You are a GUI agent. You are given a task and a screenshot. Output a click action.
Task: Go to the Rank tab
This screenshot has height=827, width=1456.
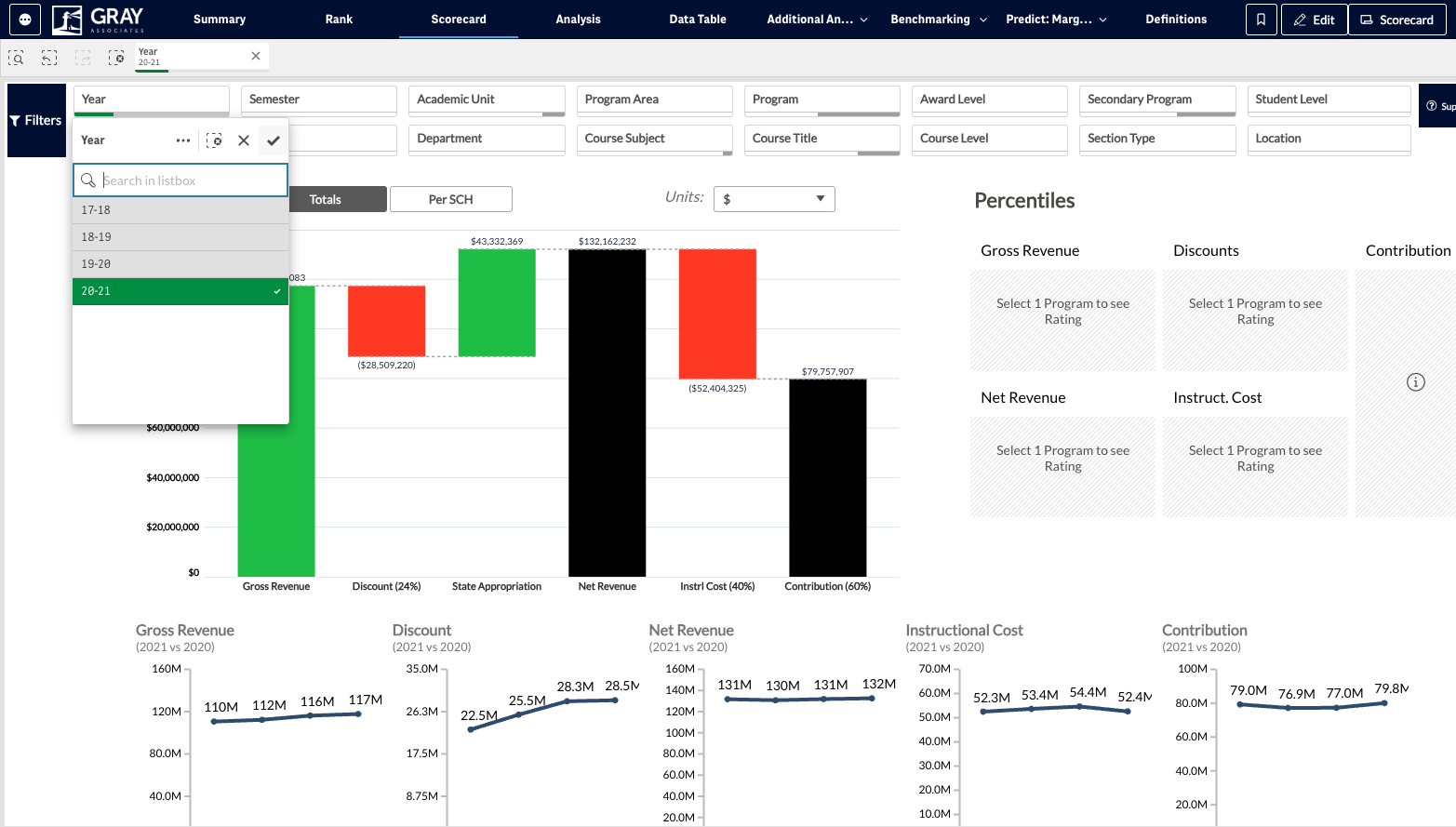[340, 20]
